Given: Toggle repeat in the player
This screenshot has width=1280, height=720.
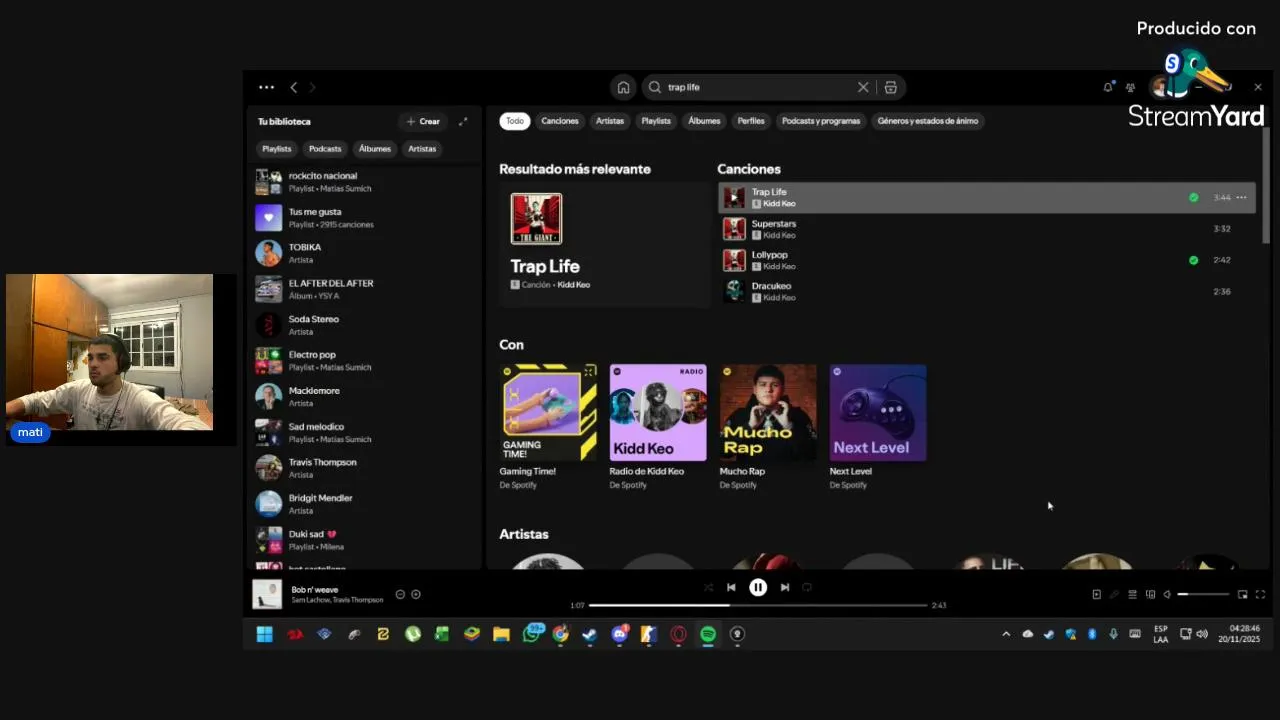Looking at the screenshot, I should pos(807,588).
